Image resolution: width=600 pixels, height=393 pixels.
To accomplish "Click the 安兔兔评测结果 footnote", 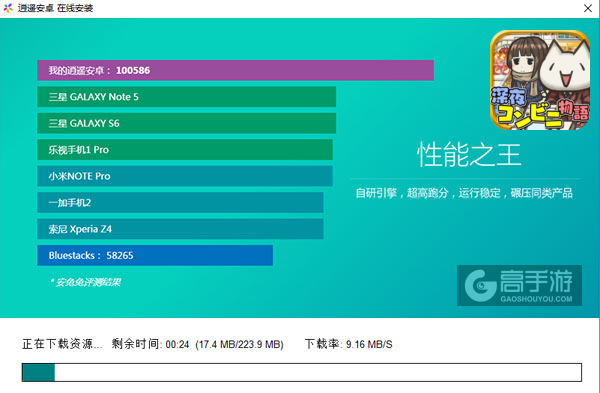I will tap(85, 282).
